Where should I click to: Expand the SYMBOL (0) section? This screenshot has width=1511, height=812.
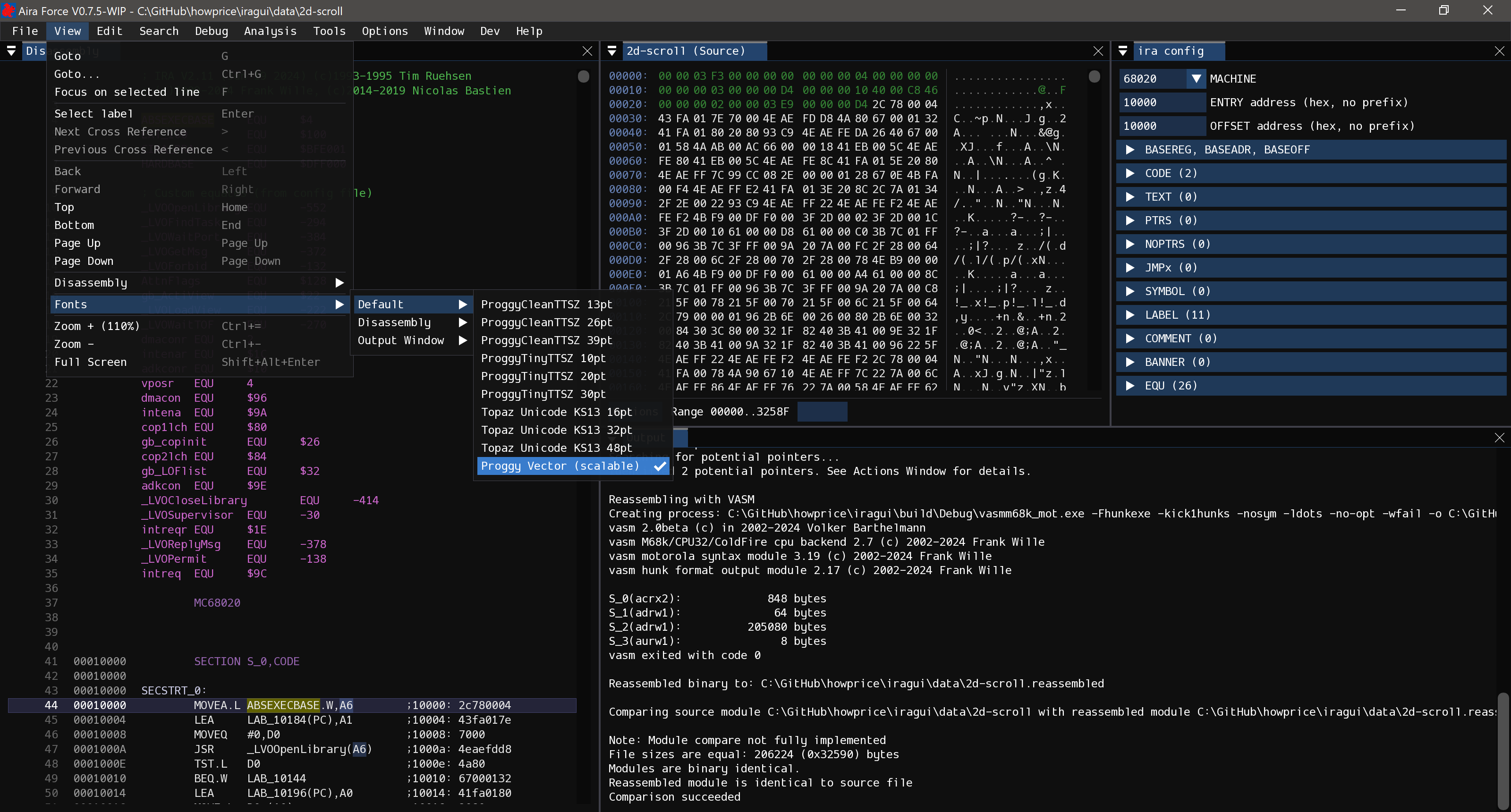coord(1311,291)
